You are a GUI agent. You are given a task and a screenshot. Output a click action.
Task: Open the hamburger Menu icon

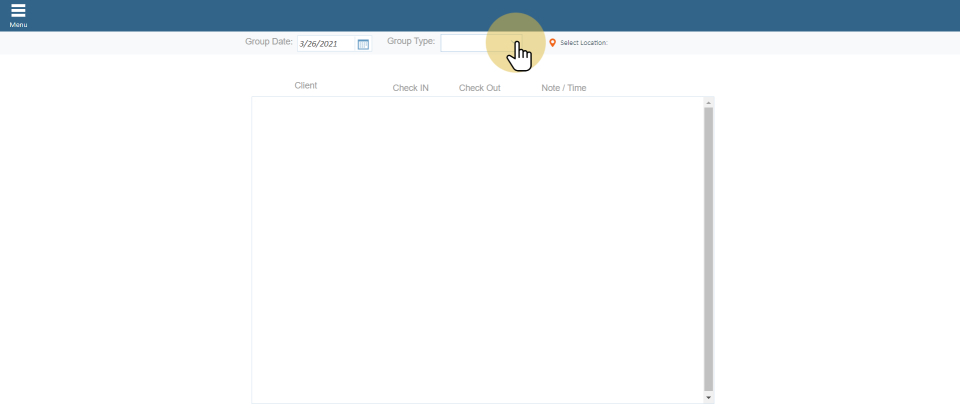click(18, 11)
